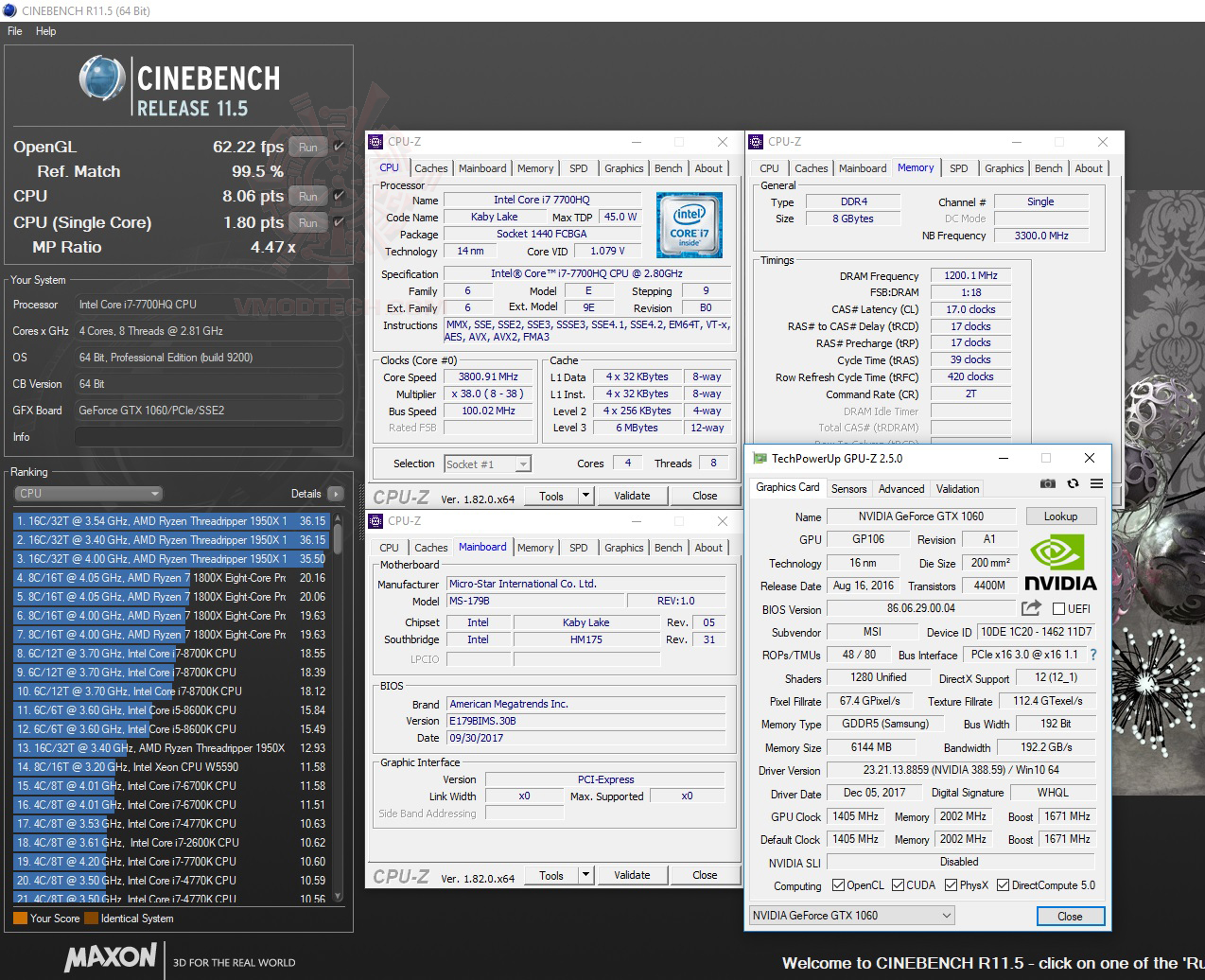Image resolution: width=1205 pixels, height=980 pixels.
Task: Click Tools button in CPU-Z Mainboard window
Action: pos(551,875)
